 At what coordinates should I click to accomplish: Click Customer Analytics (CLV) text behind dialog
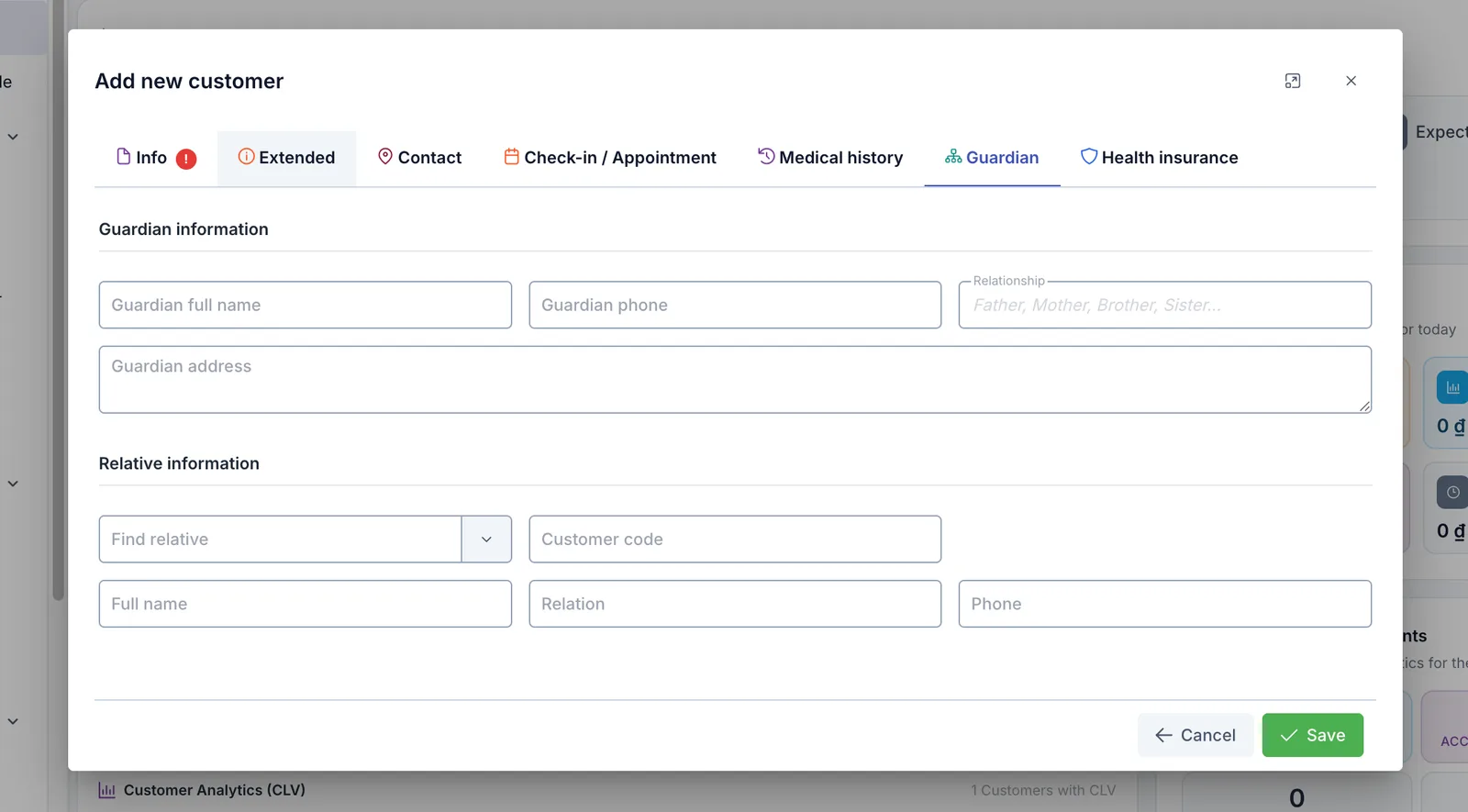215,790
